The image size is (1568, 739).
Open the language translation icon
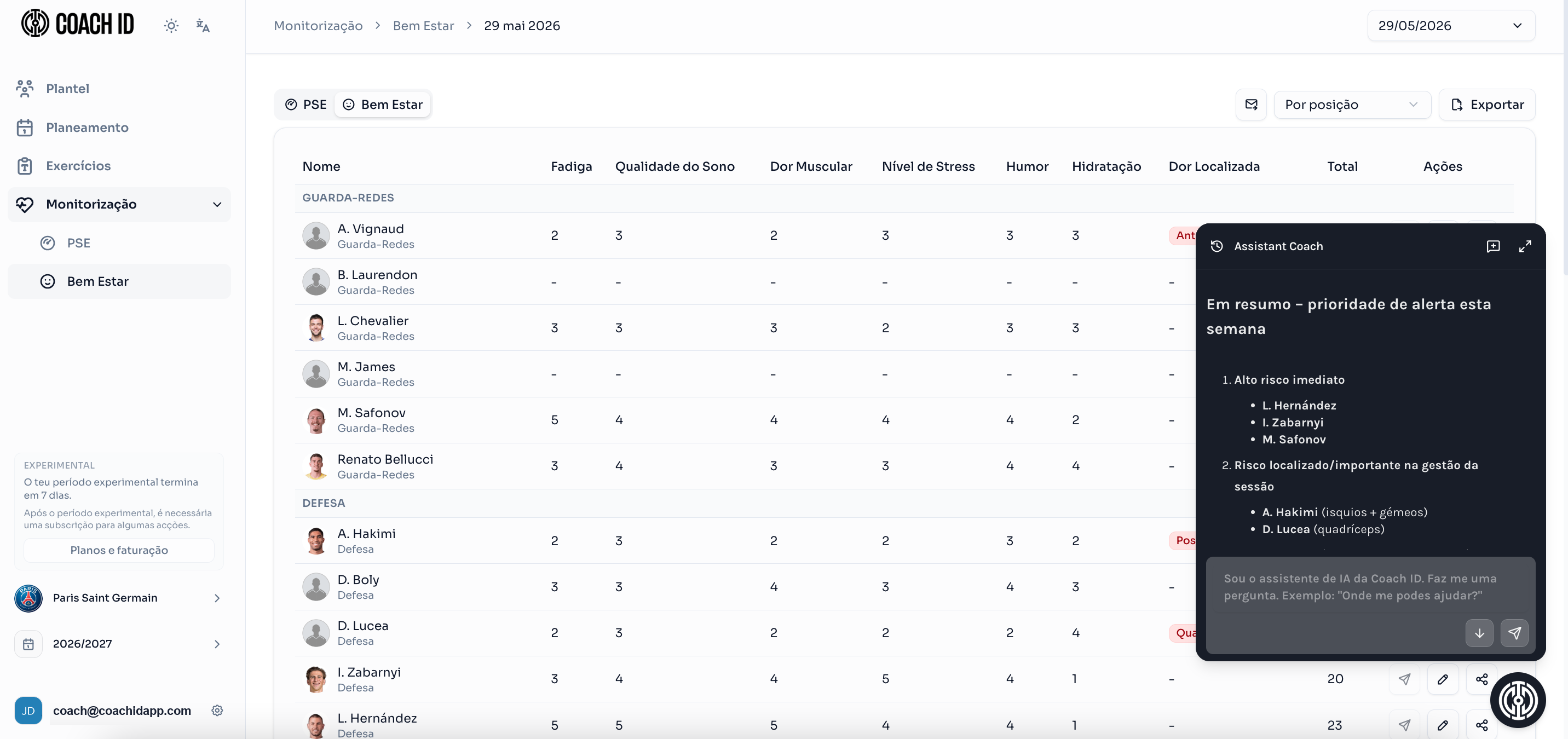pyautogui.click(x=203, y=26)
